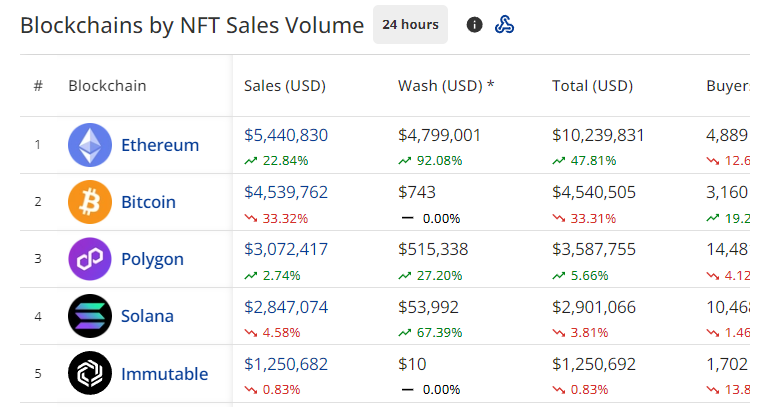Sort by the Total (USD) column header

(592, 86)
